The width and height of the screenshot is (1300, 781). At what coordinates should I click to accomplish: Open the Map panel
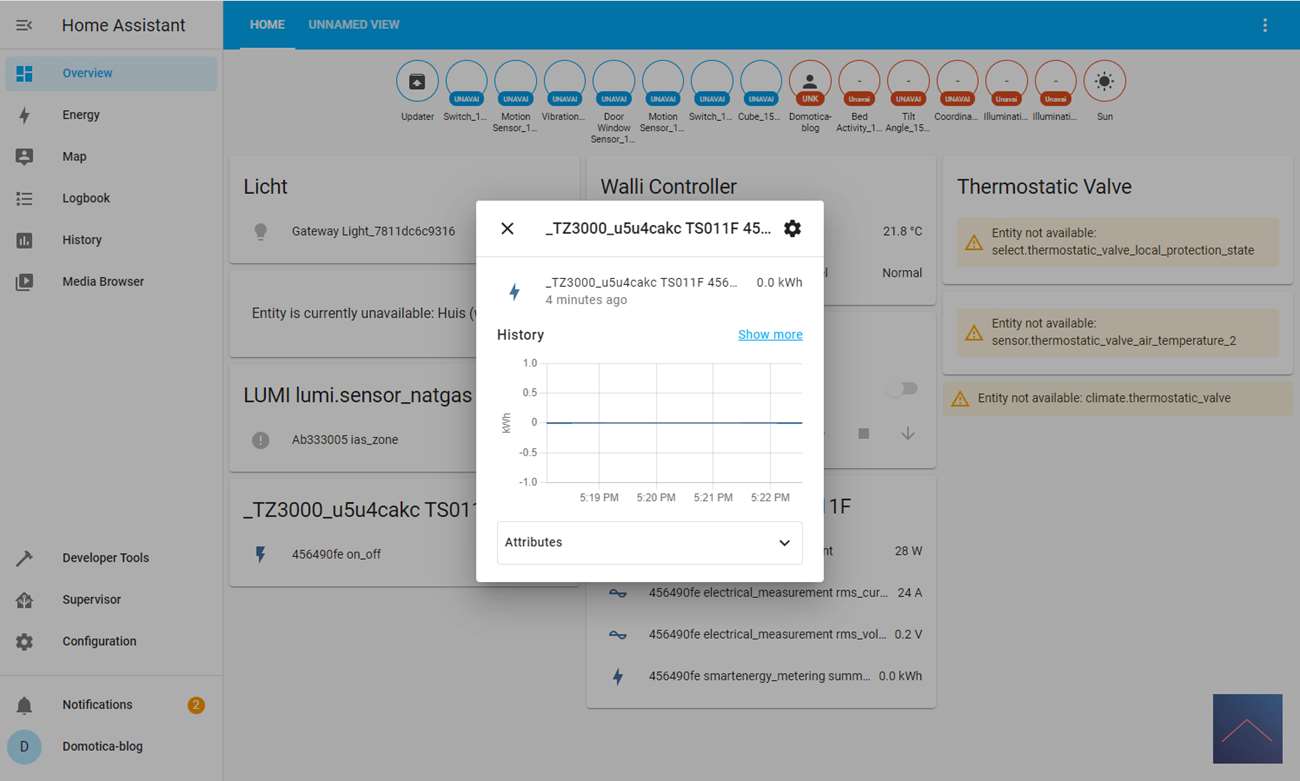pyautogui.click(x=74, y=157)
